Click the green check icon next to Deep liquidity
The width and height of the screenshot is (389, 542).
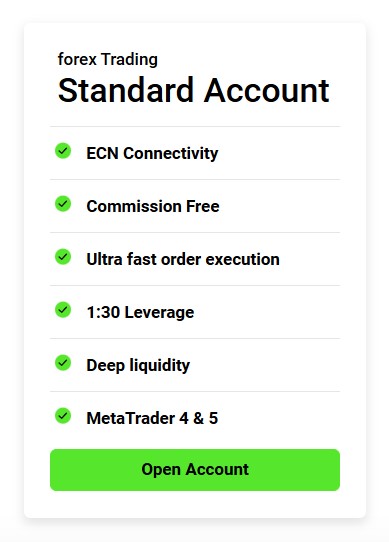[63, 363]
